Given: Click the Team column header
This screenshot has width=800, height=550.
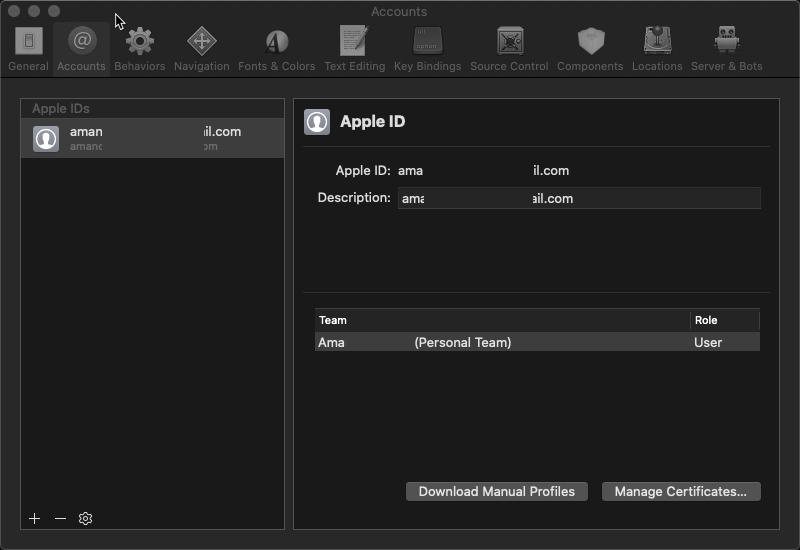Looking at the screenshot, I should click(x=503, y=320).
